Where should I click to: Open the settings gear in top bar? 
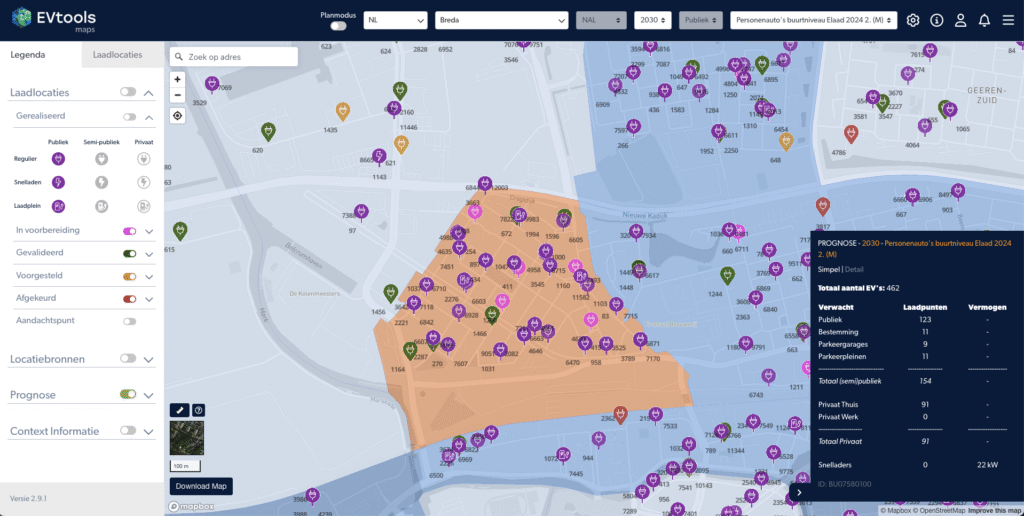913,20
